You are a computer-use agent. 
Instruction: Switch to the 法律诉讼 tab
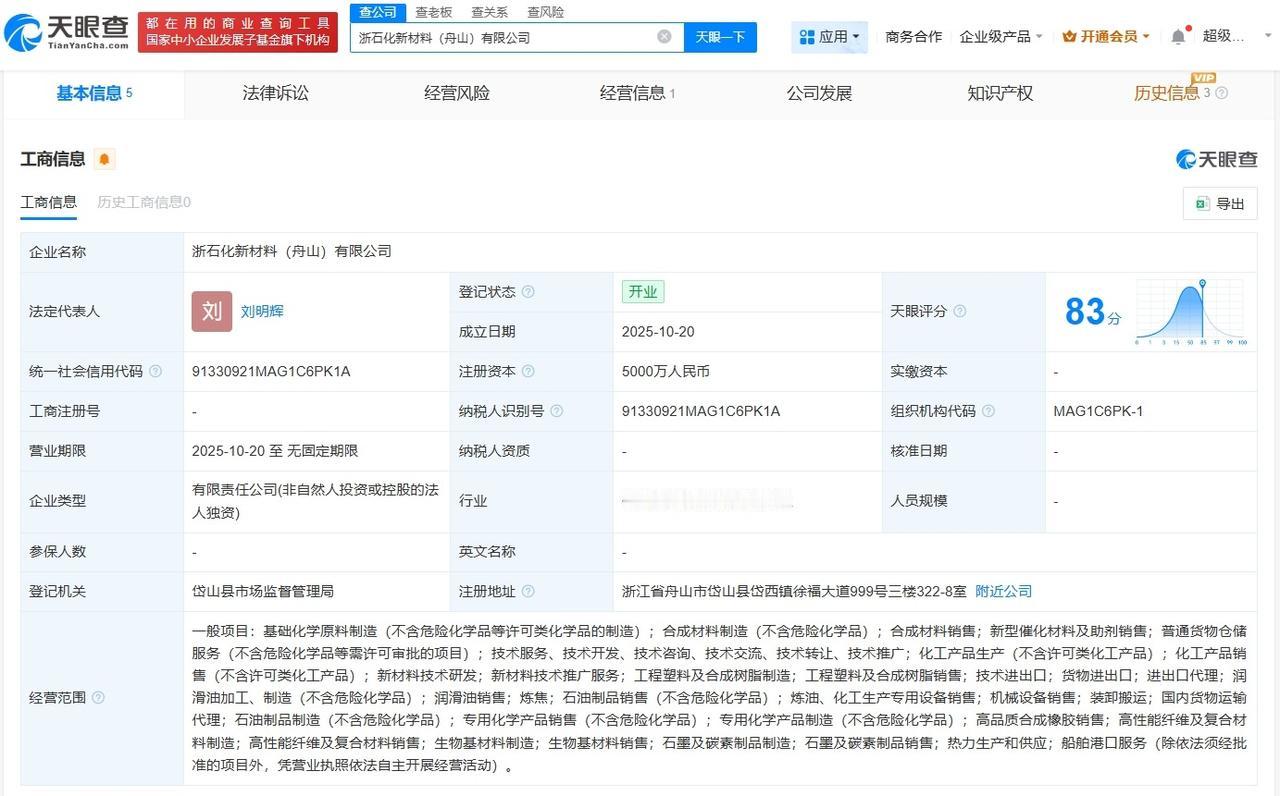click(x=275, y=93)
